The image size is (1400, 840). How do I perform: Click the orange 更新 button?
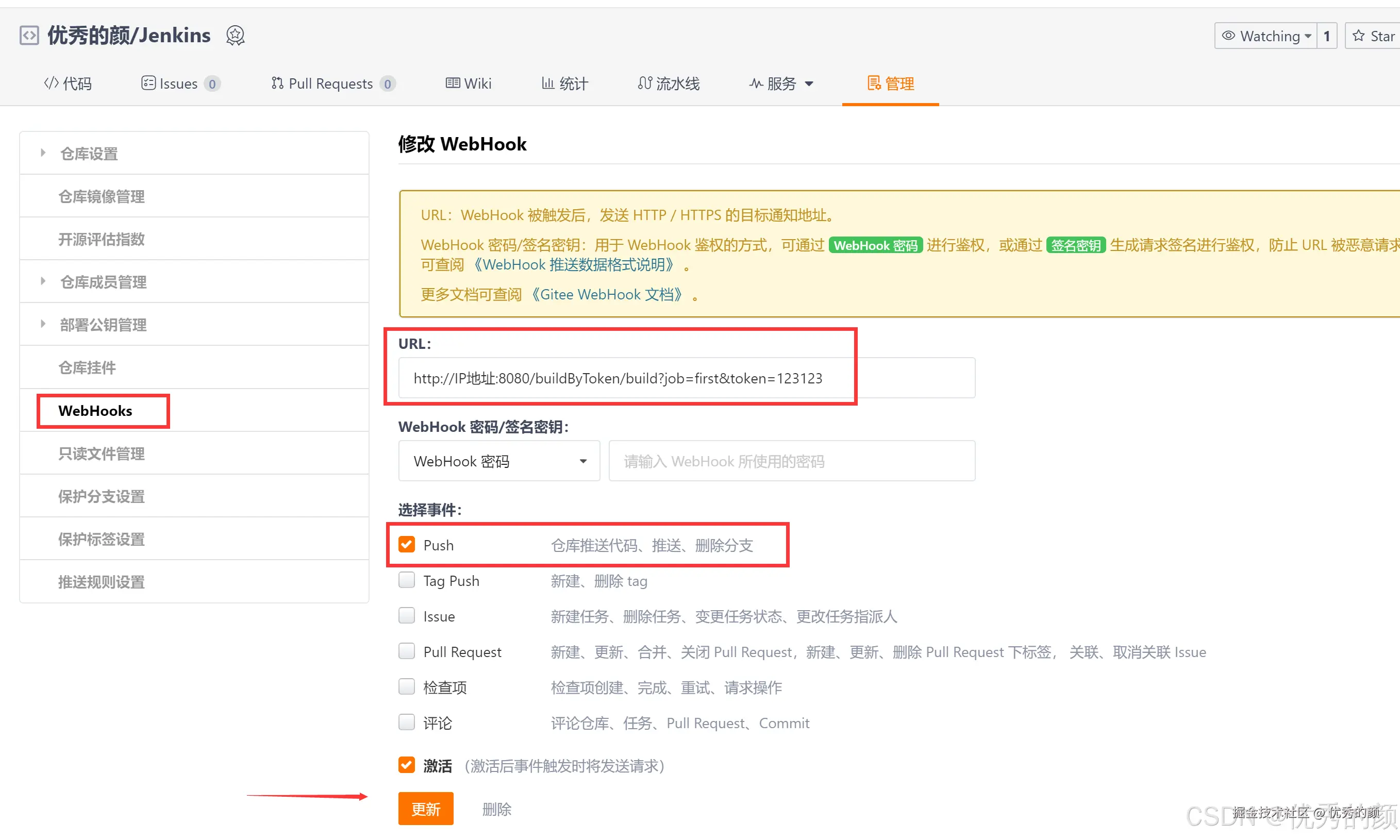[425, 808]
